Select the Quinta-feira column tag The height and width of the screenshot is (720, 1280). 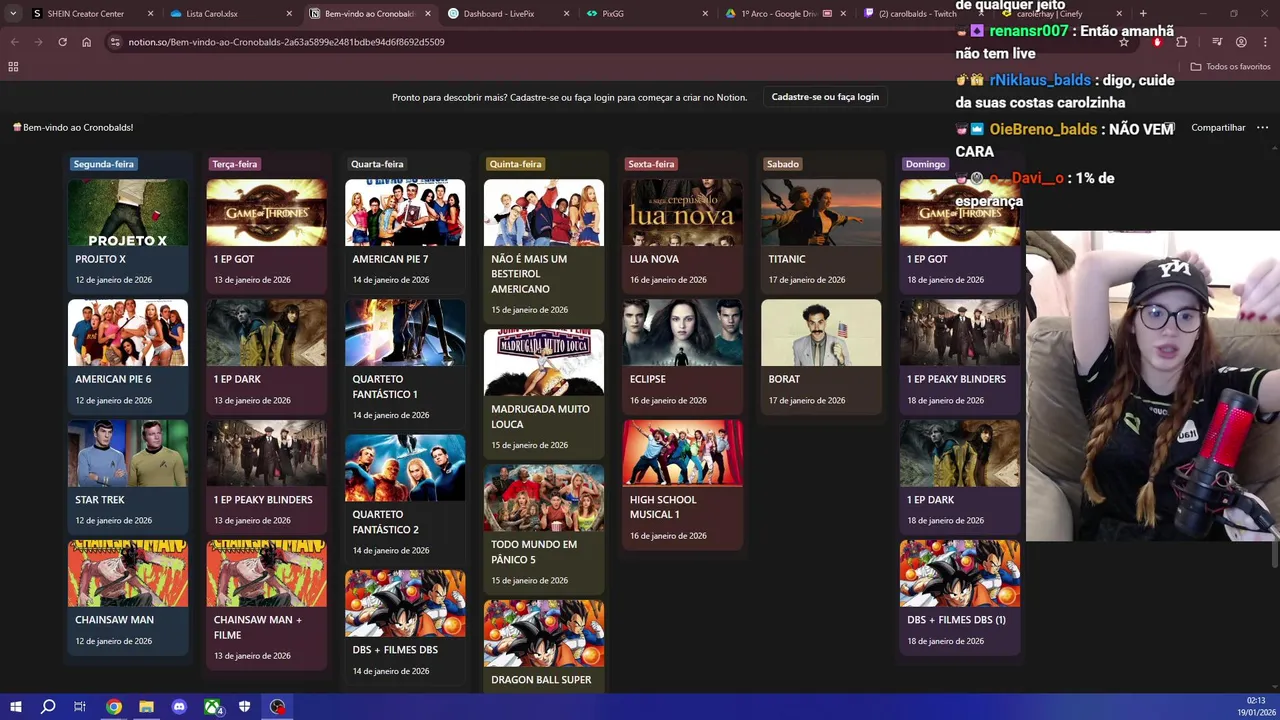pos(515,164)
